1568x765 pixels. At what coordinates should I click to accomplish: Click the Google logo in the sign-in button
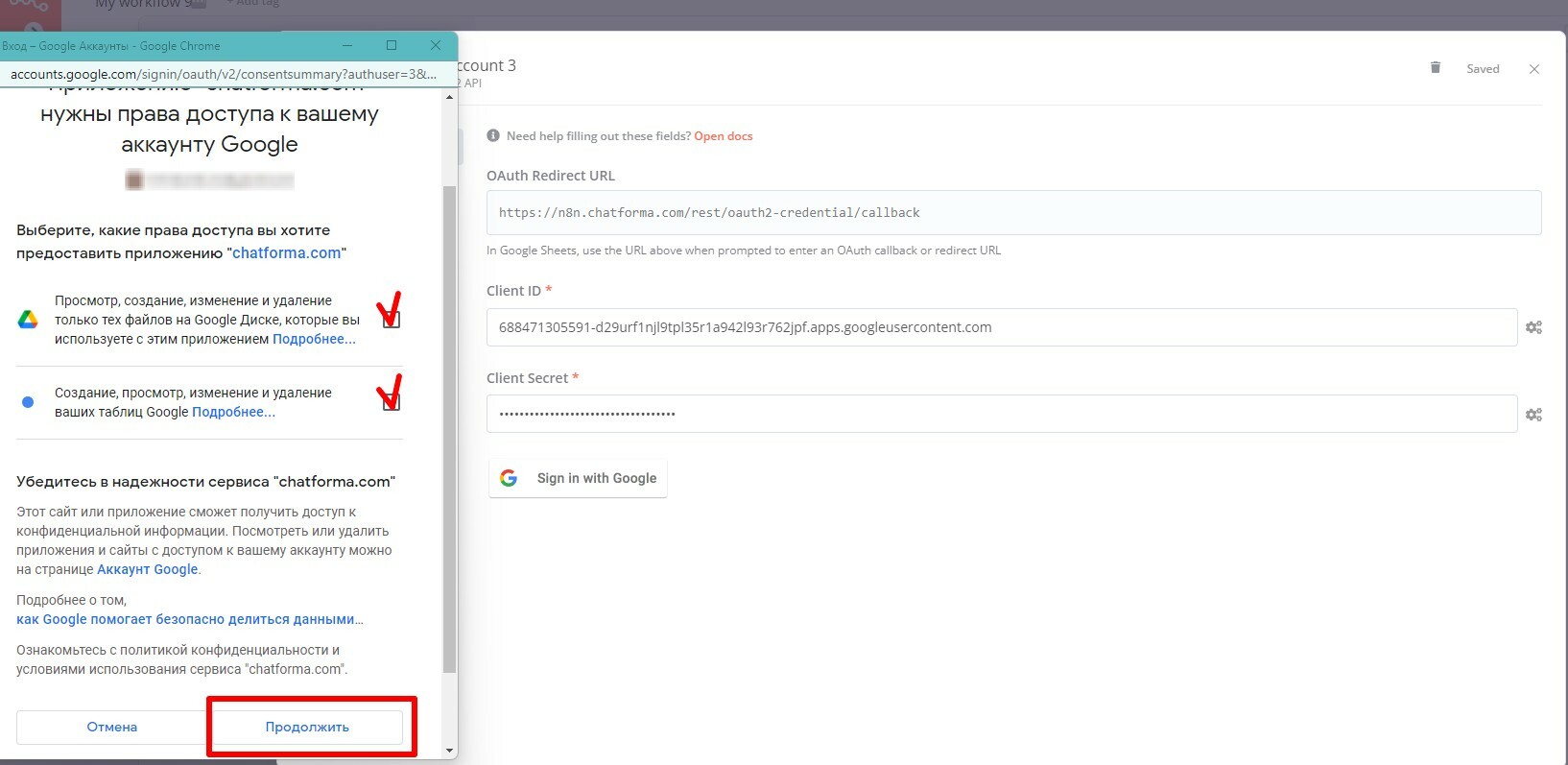coord(509,478)
